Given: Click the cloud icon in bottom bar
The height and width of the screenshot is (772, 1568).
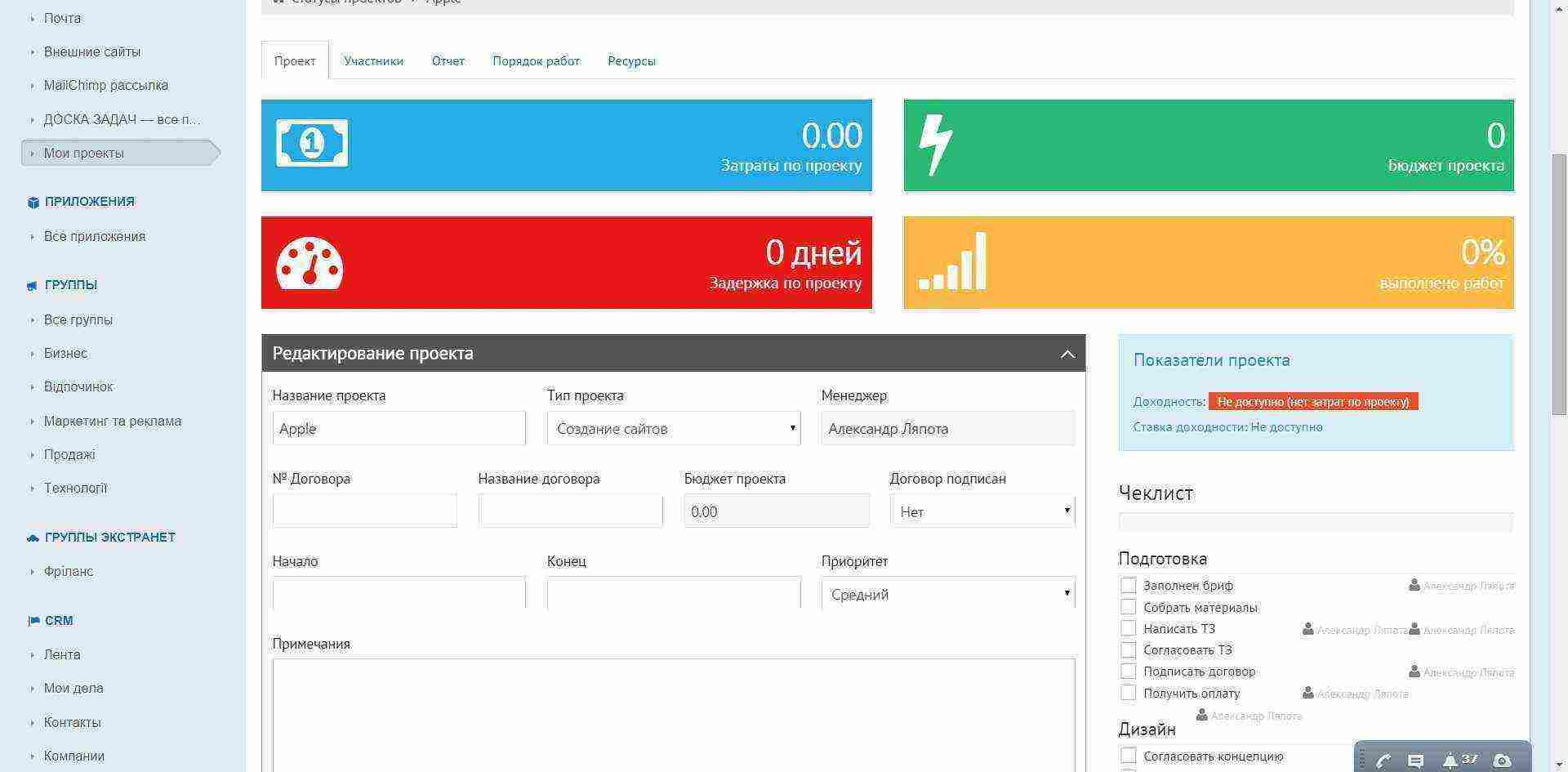Looking at the screenshot, I should pos(1502,761).
